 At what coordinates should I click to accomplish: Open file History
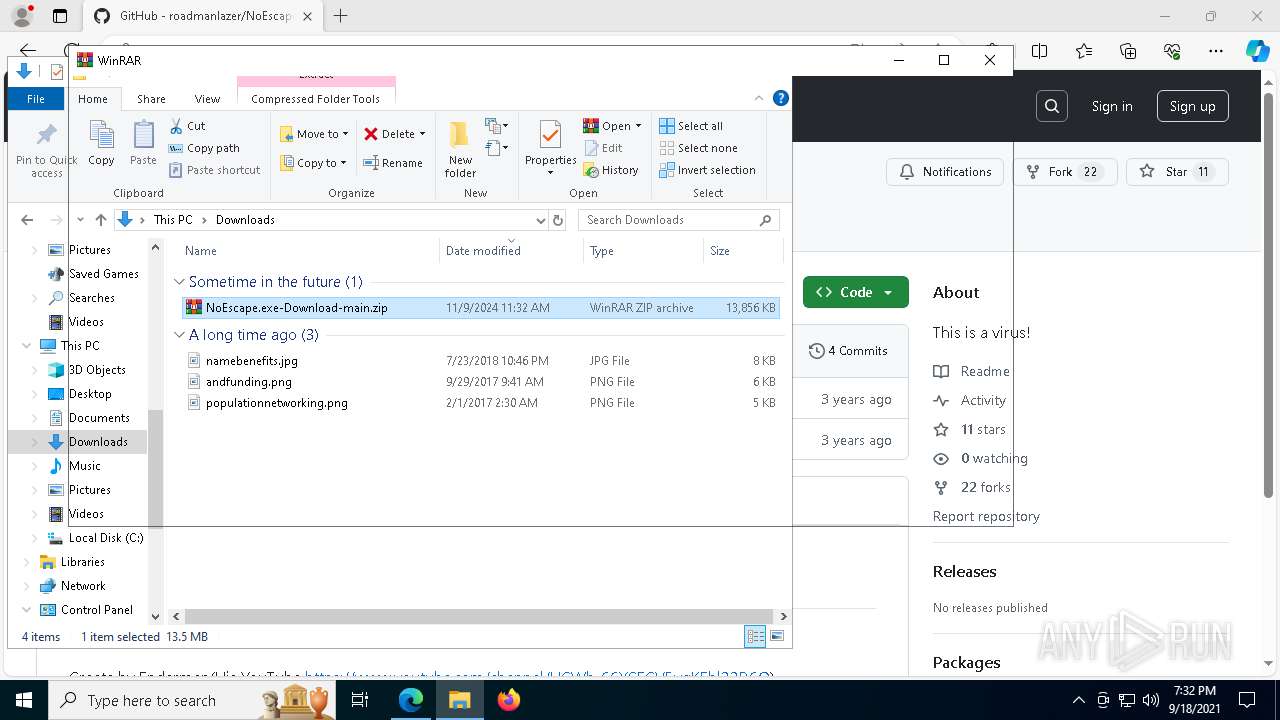(x=611, y=170)
